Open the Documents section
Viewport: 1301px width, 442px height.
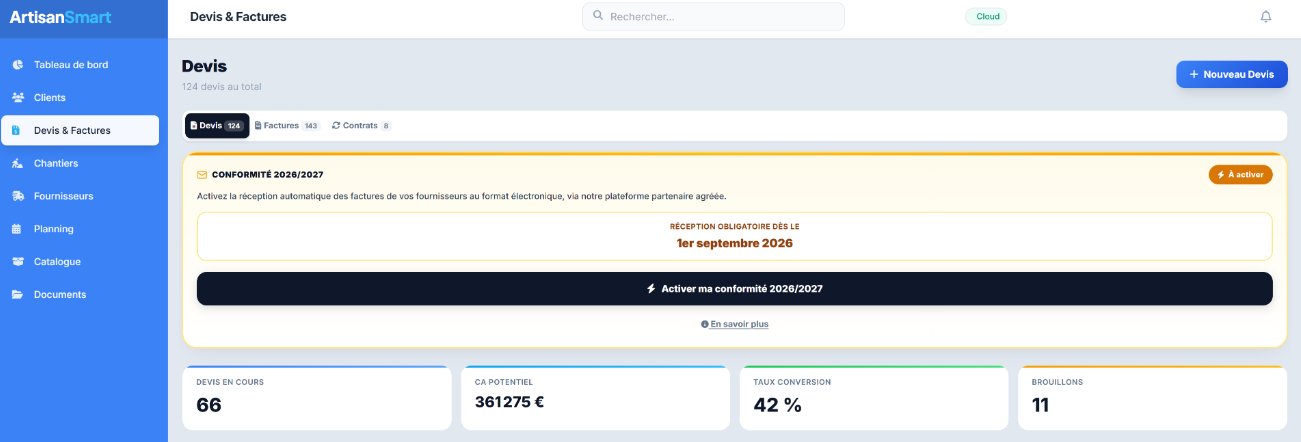(79, 295)
